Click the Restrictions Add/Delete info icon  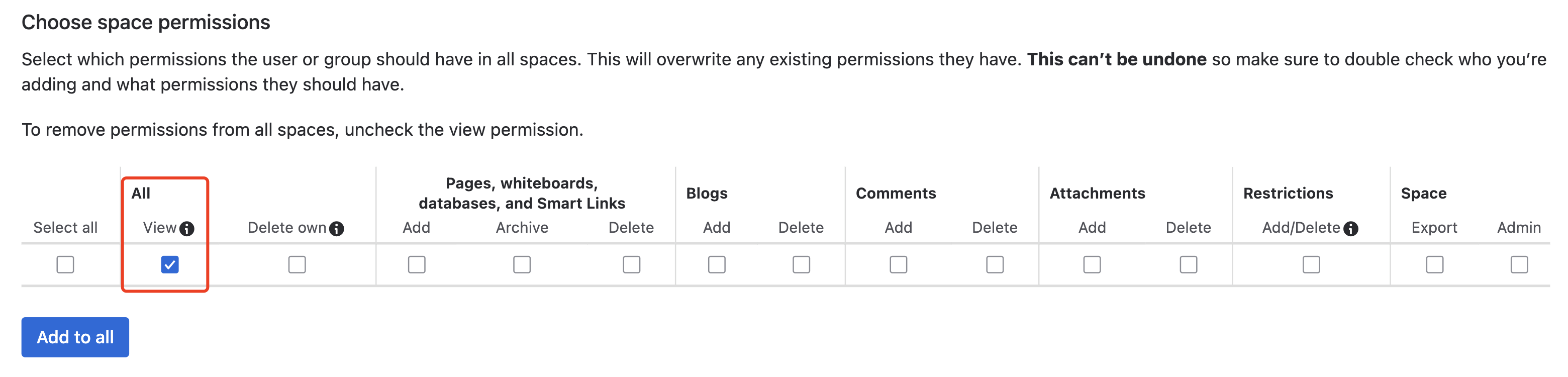1351,228
